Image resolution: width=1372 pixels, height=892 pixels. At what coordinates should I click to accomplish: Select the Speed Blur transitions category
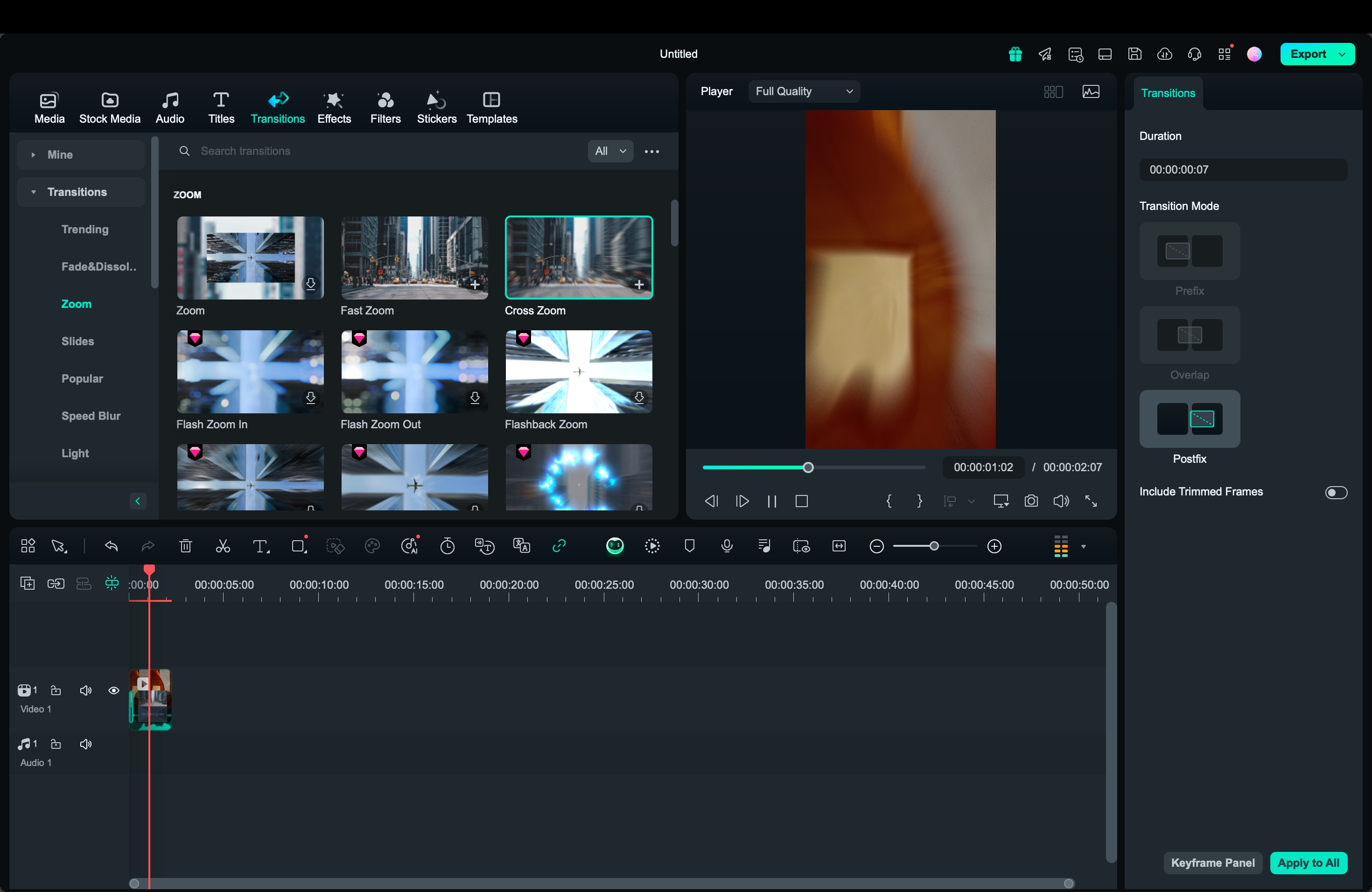[91, 416]
